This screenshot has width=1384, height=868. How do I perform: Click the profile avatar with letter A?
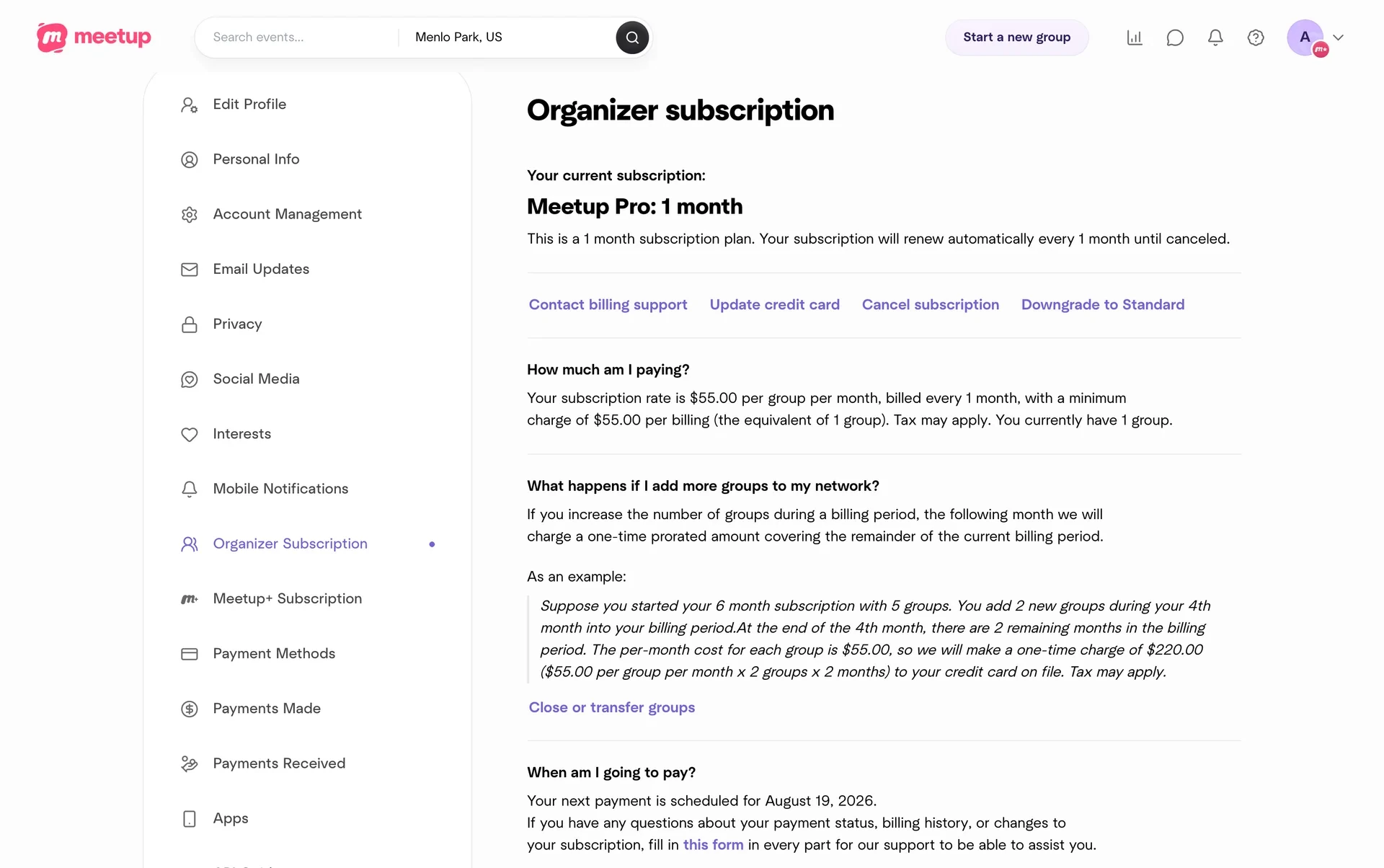click(x=1305, y=37)
